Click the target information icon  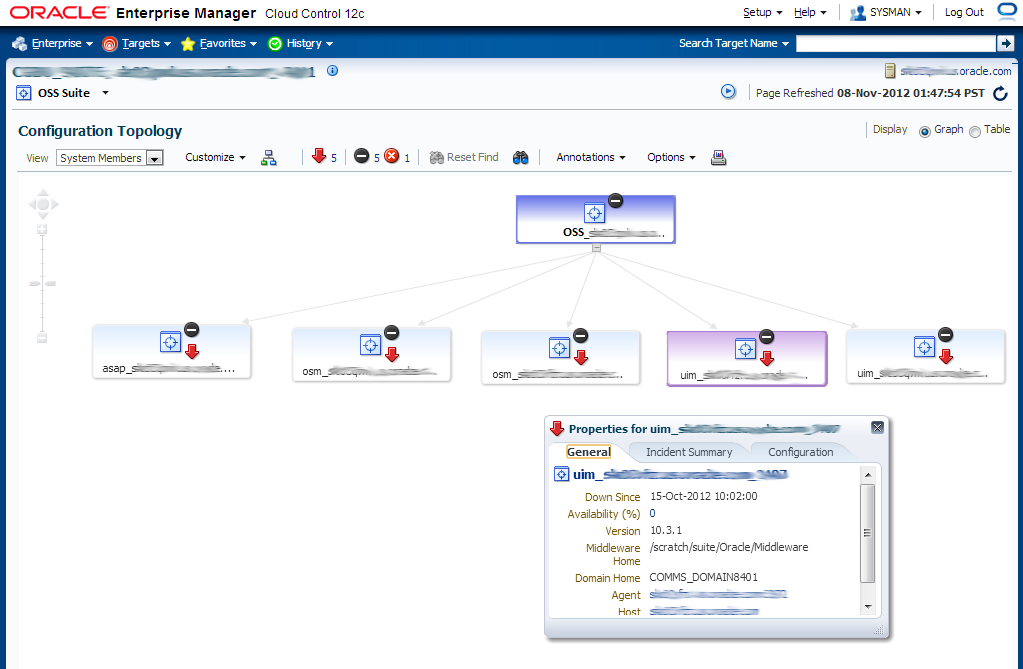click(x=332, y=70)
